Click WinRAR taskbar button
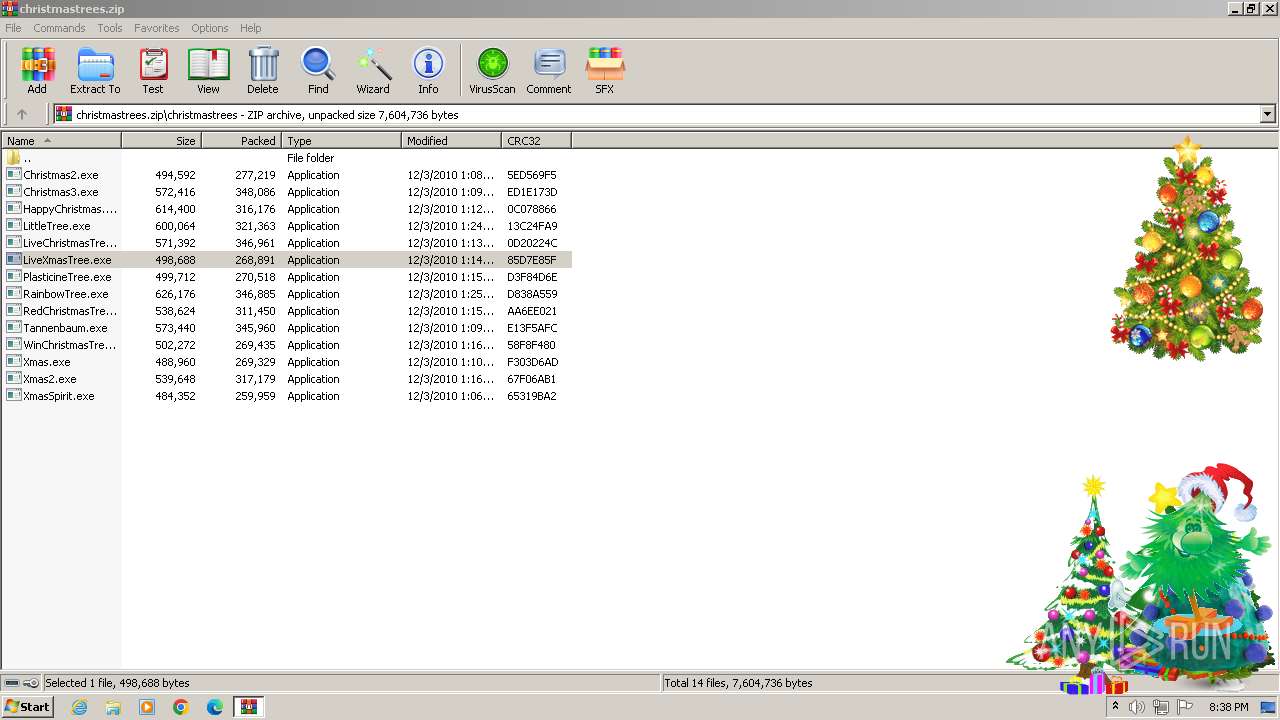The height and width of the screenshot is (720, 1280). click(248, 707)
